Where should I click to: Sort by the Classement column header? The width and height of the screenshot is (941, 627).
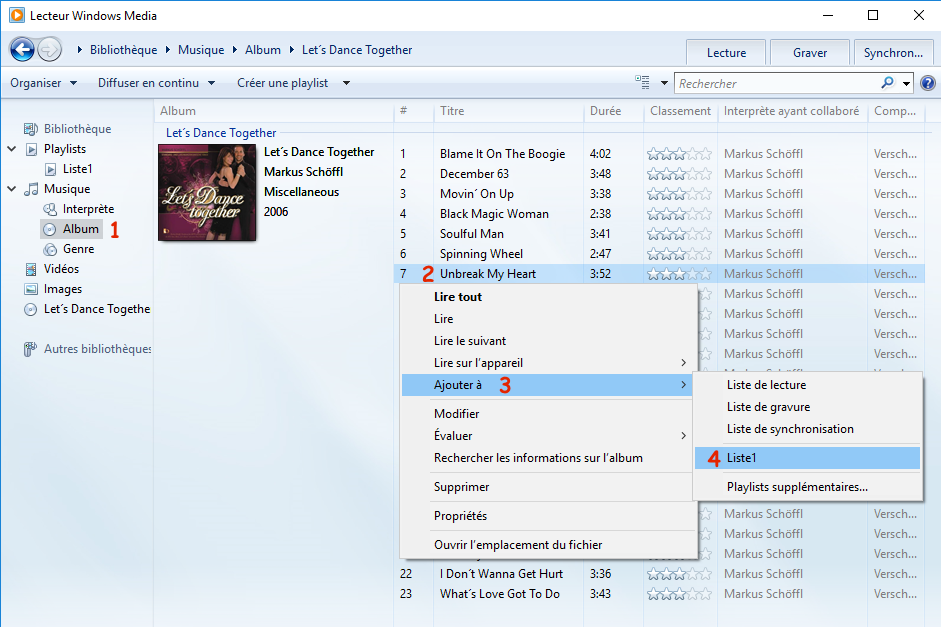tap(681, 111)
